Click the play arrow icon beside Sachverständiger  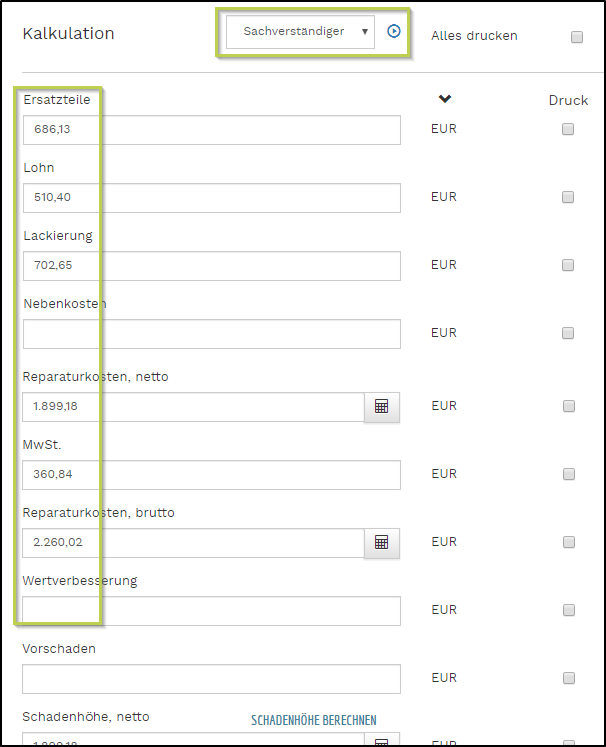click(x=394, y=31)
